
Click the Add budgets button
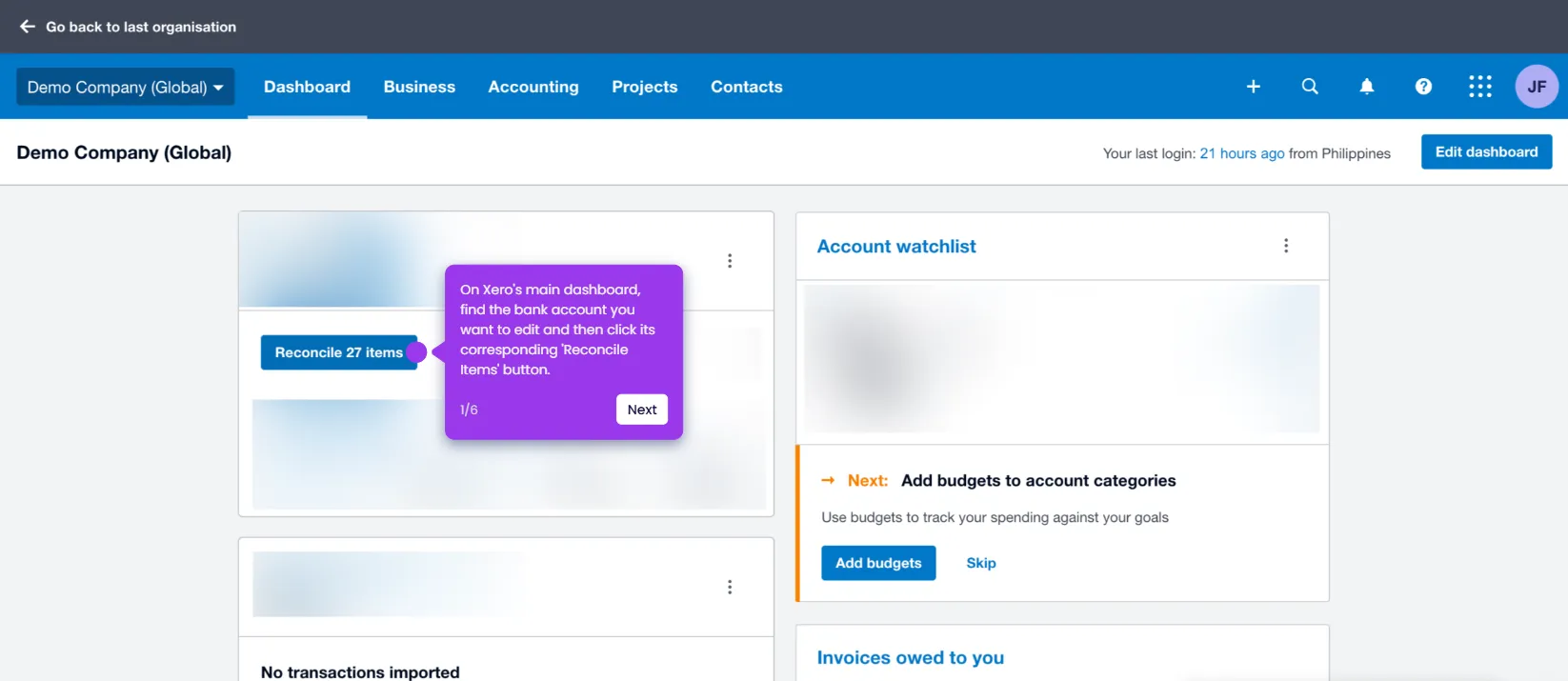coord(878,563)
